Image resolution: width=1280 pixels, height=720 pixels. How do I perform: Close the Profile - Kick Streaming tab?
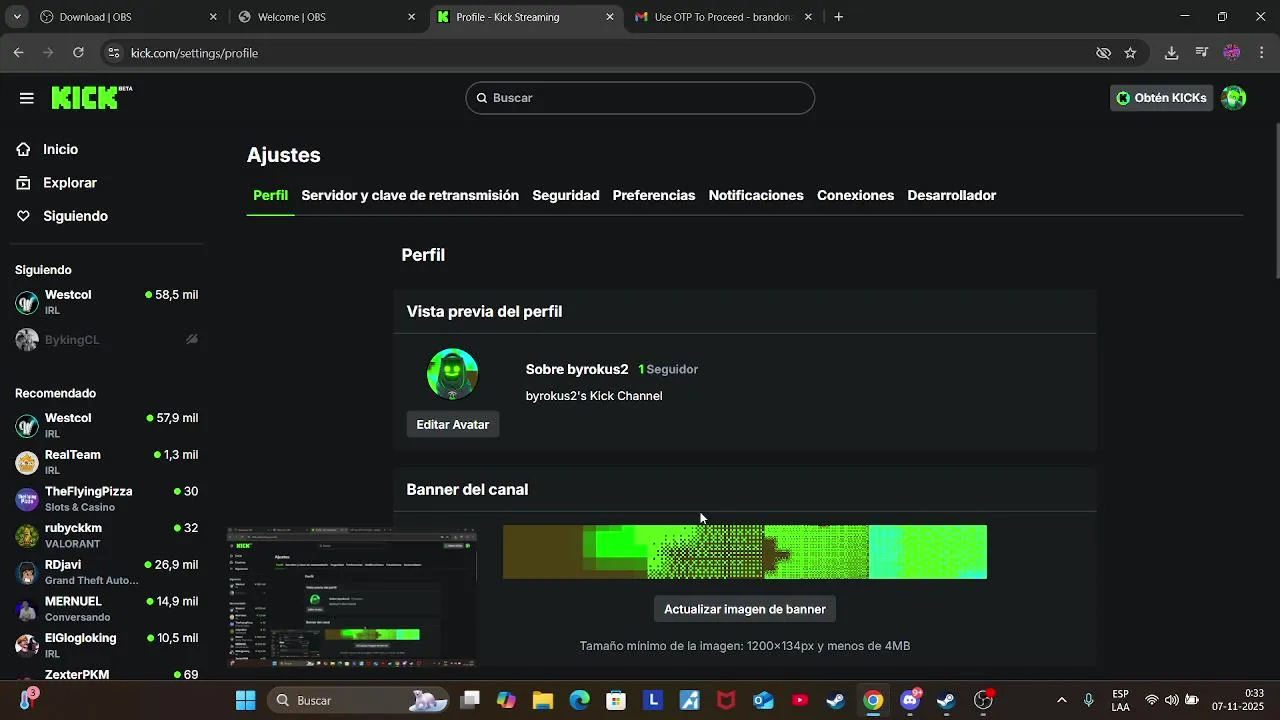point(610,17)
